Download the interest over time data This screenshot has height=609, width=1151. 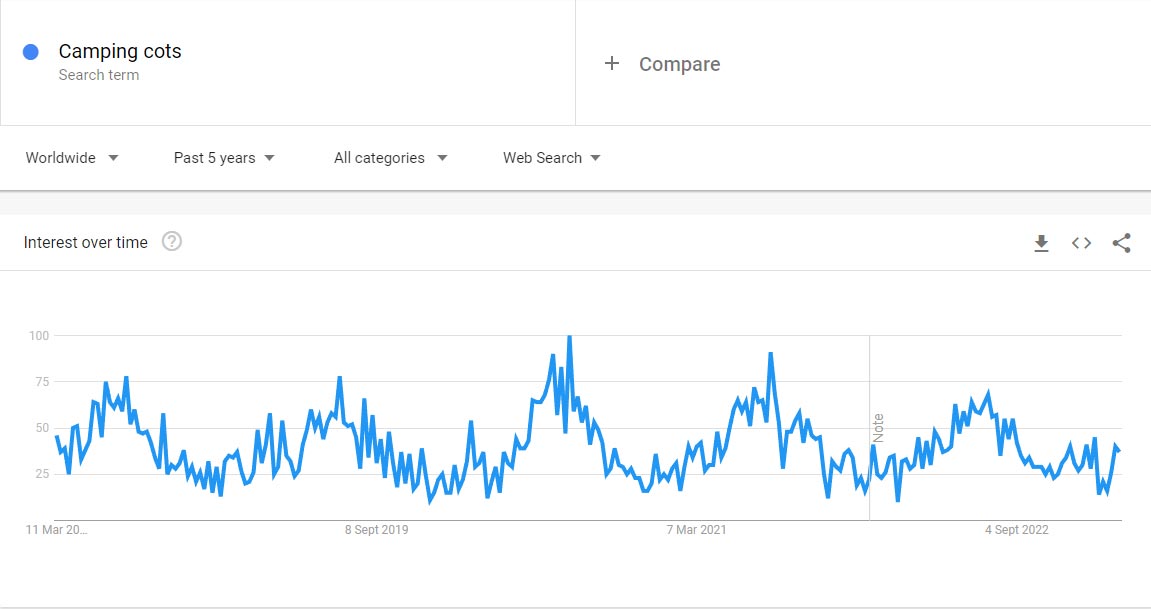point(1041,243)
